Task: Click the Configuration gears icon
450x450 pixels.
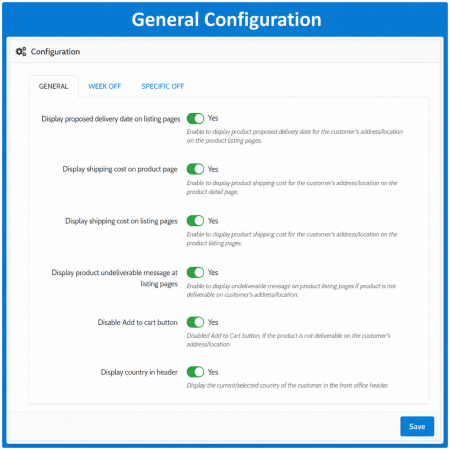Action: pos(21,52)
